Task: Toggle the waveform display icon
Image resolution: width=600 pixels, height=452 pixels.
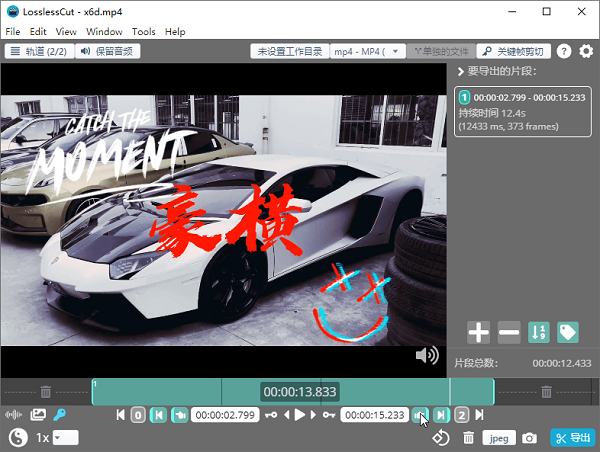Action: point(13,414)
